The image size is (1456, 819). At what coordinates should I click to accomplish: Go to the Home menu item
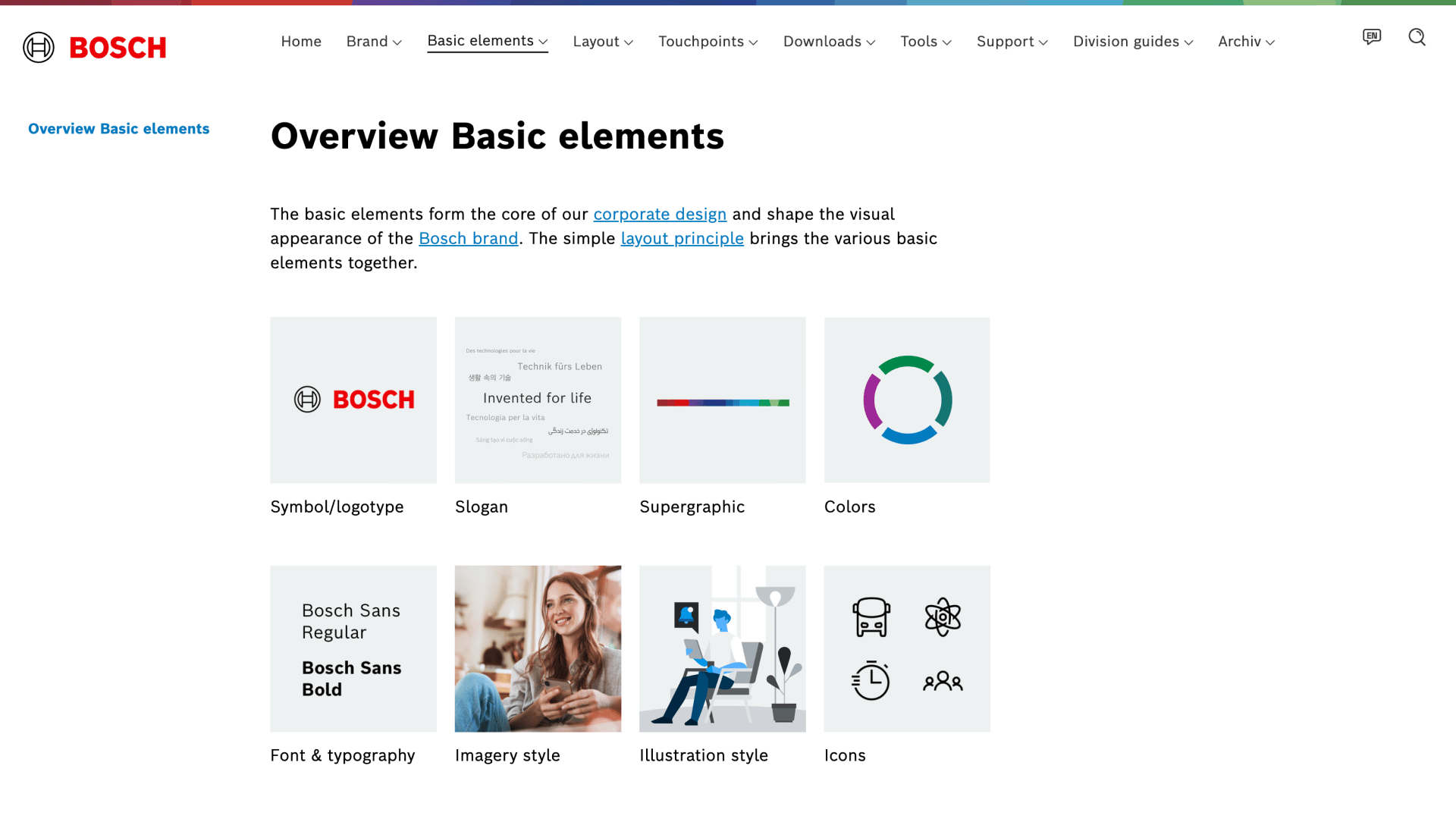[301, 42]
